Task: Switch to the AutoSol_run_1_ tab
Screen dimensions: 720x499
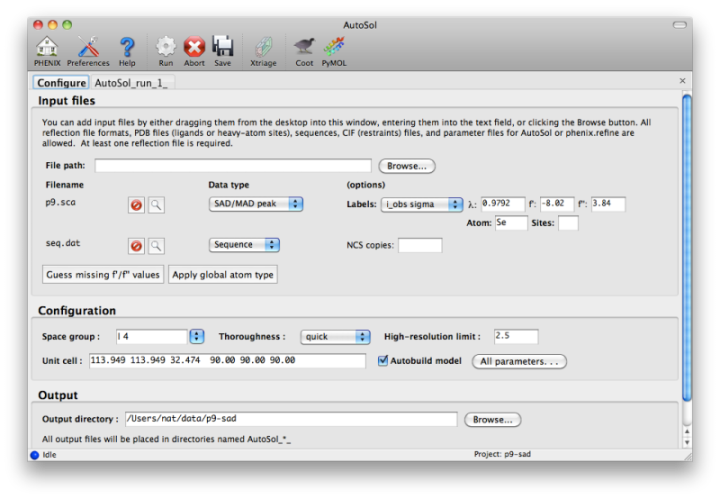Action: pyautogui.click(x=131, y=82)
